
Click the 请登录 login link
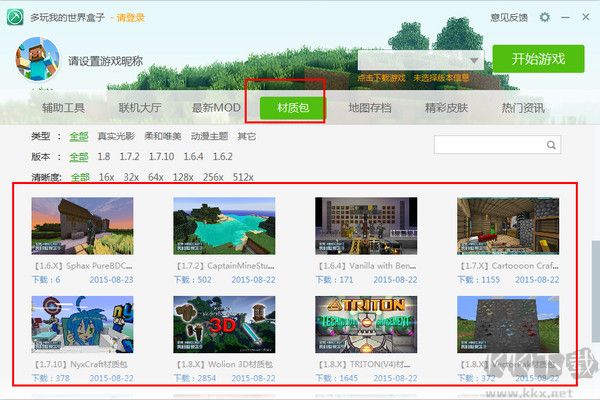pyautogui.click(x=130, y=18)
